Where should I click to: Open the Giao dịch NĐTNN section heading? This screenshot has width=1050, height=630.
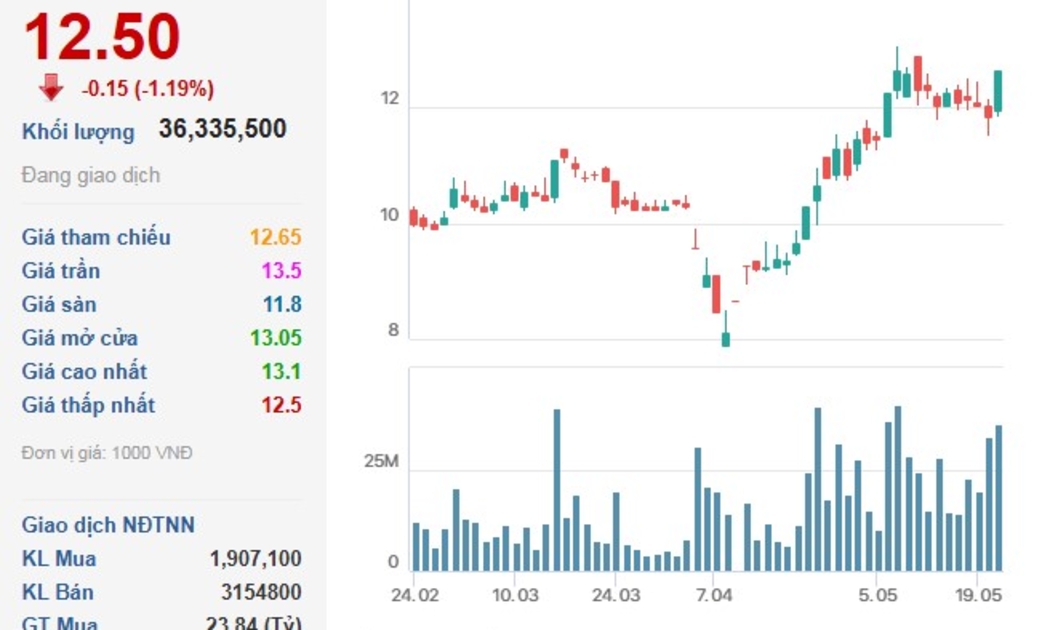click(108, 525)
